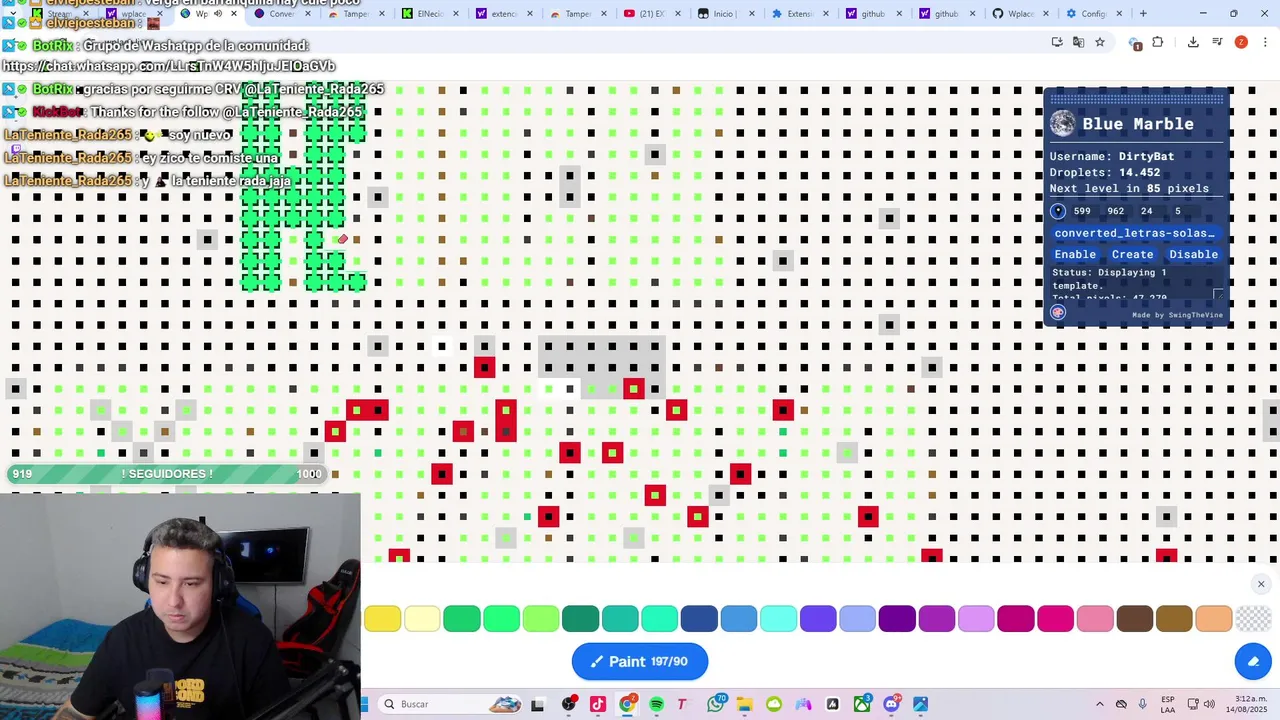Click the Google Chrome taskbar icon
This screenshot has height=720, width=1280.
[x=627, y=704]
